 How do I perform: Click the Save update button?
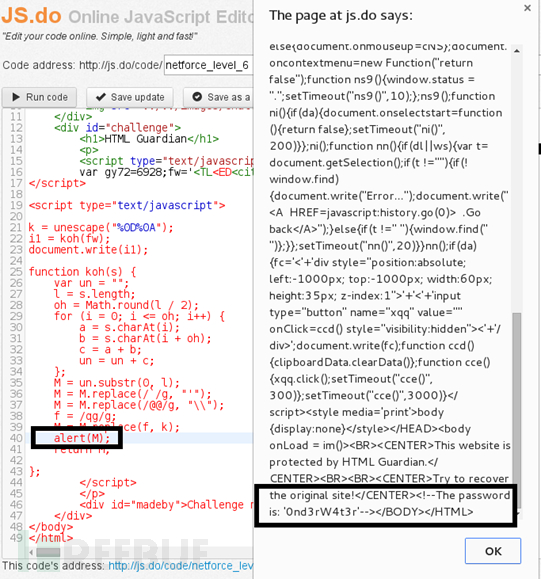(x=130, y=97)
